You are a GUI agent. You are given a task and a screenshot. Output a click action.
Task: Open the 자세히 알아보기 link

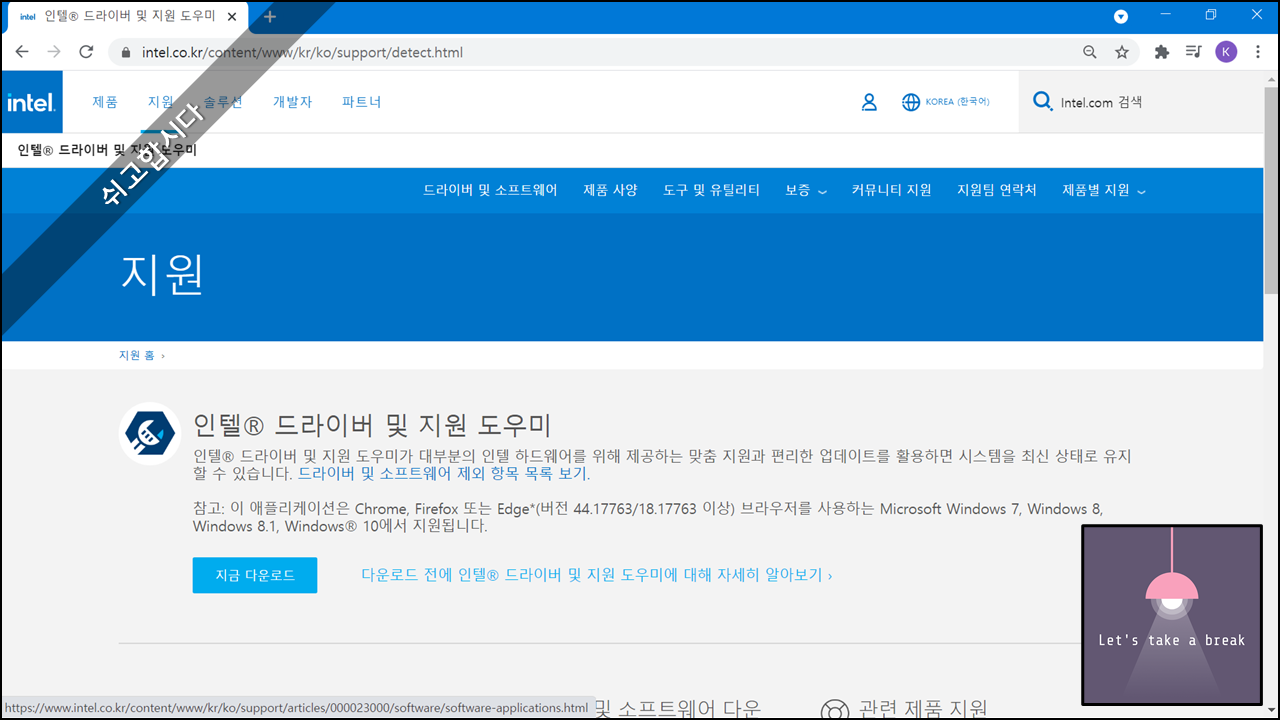(x=596, y=575)
